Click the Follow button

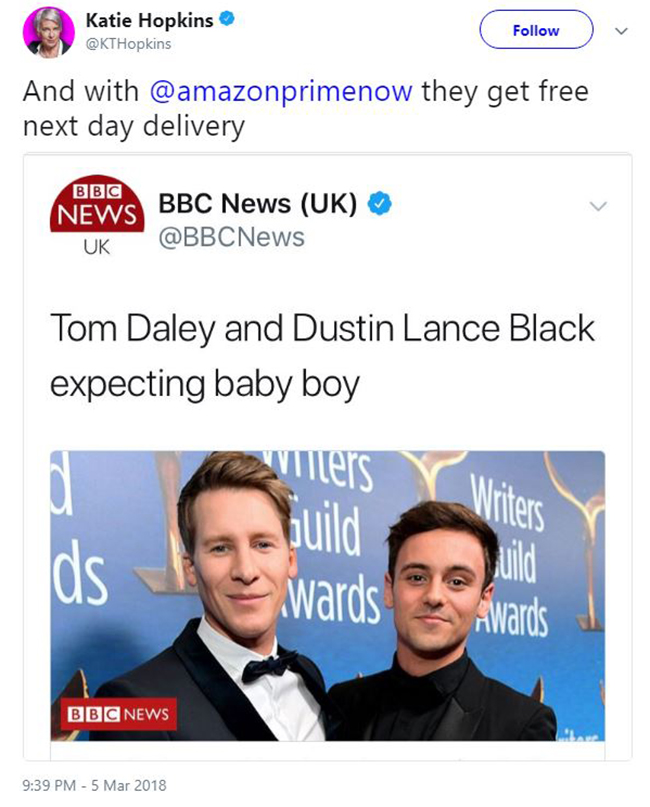(x=536, y=30)
